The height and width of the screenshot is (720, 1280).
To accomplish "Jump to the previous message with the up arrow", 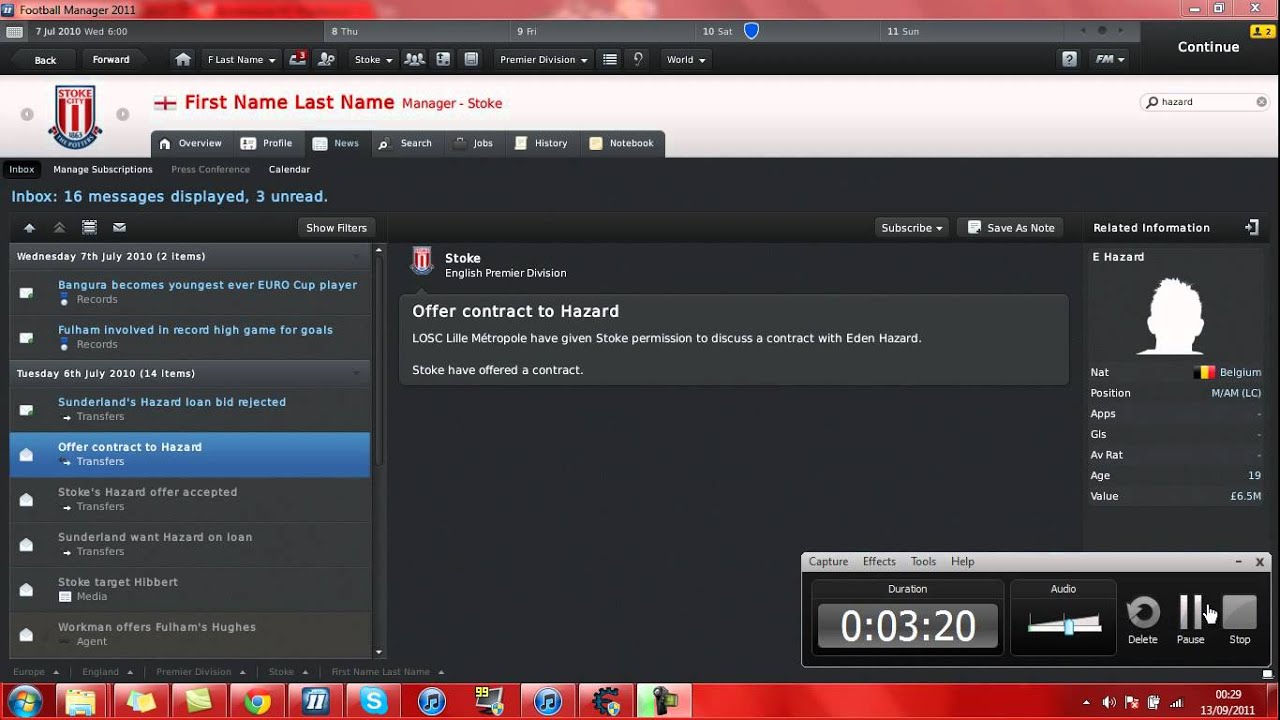I will [29, 228].
